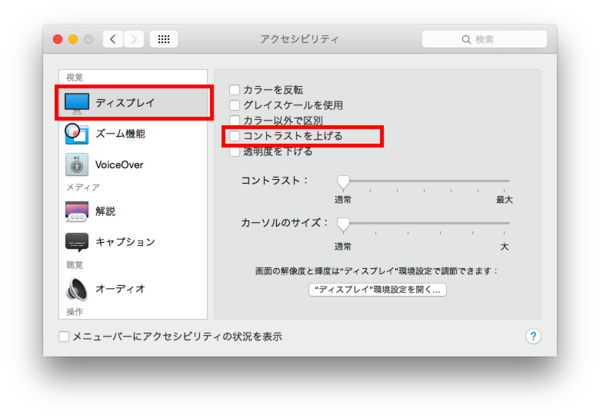This screenshot has width=600, height=418.
Task: Click the yellow minimize window button
Action: coord(73,39)
